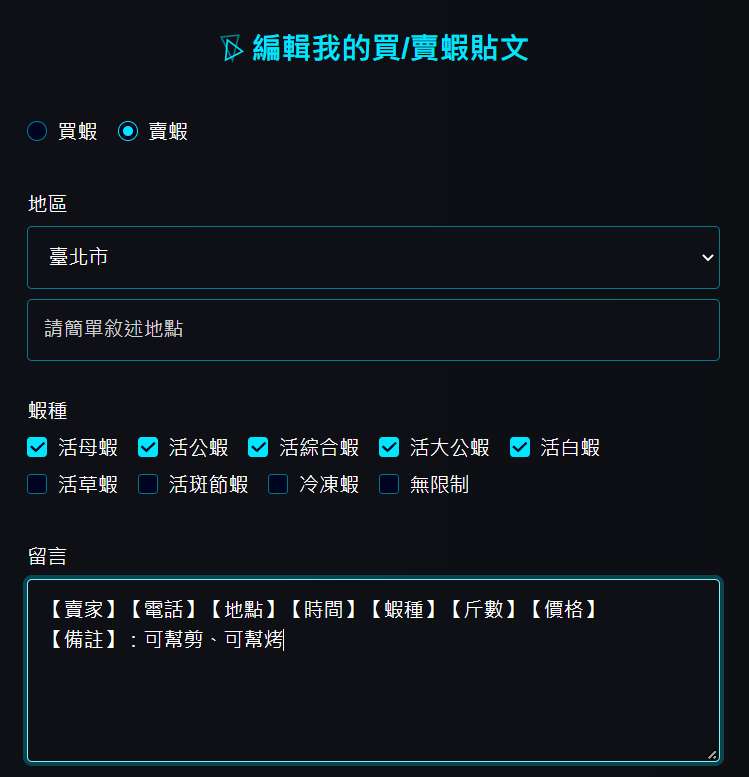
Task: Select the 買蝦 radio button
Action: click(x=37, y=131)
